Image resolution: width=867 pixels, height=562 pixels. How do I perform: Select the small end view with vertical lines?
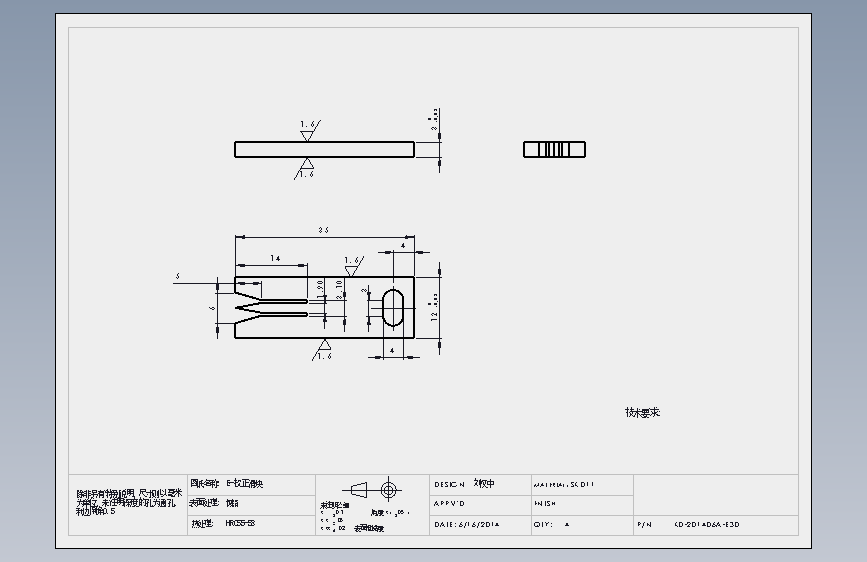[x=555, y=149]
